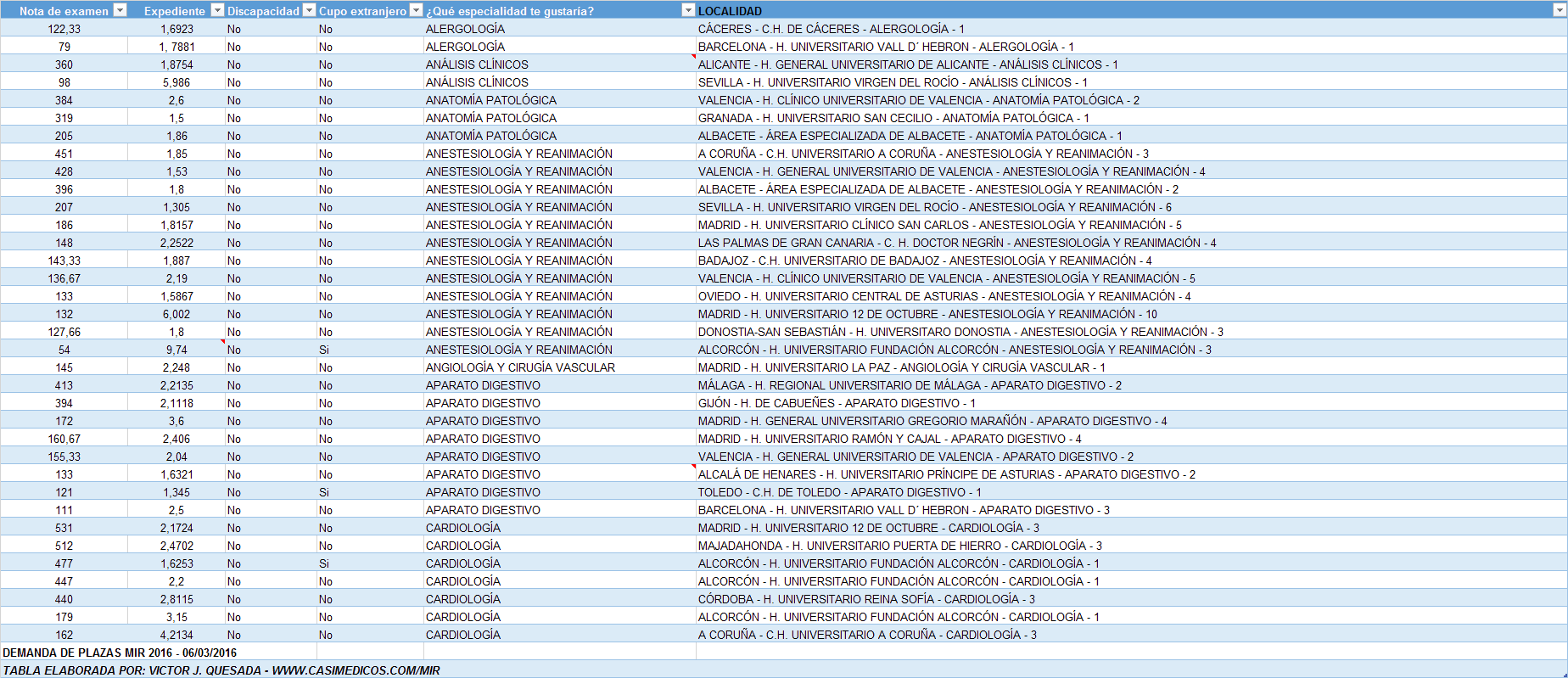Viewport: 1568px width, 678px height.
Task: Select the Albacete Anestesiología y Reanimación cell
Action: [x=1131, y=189]
